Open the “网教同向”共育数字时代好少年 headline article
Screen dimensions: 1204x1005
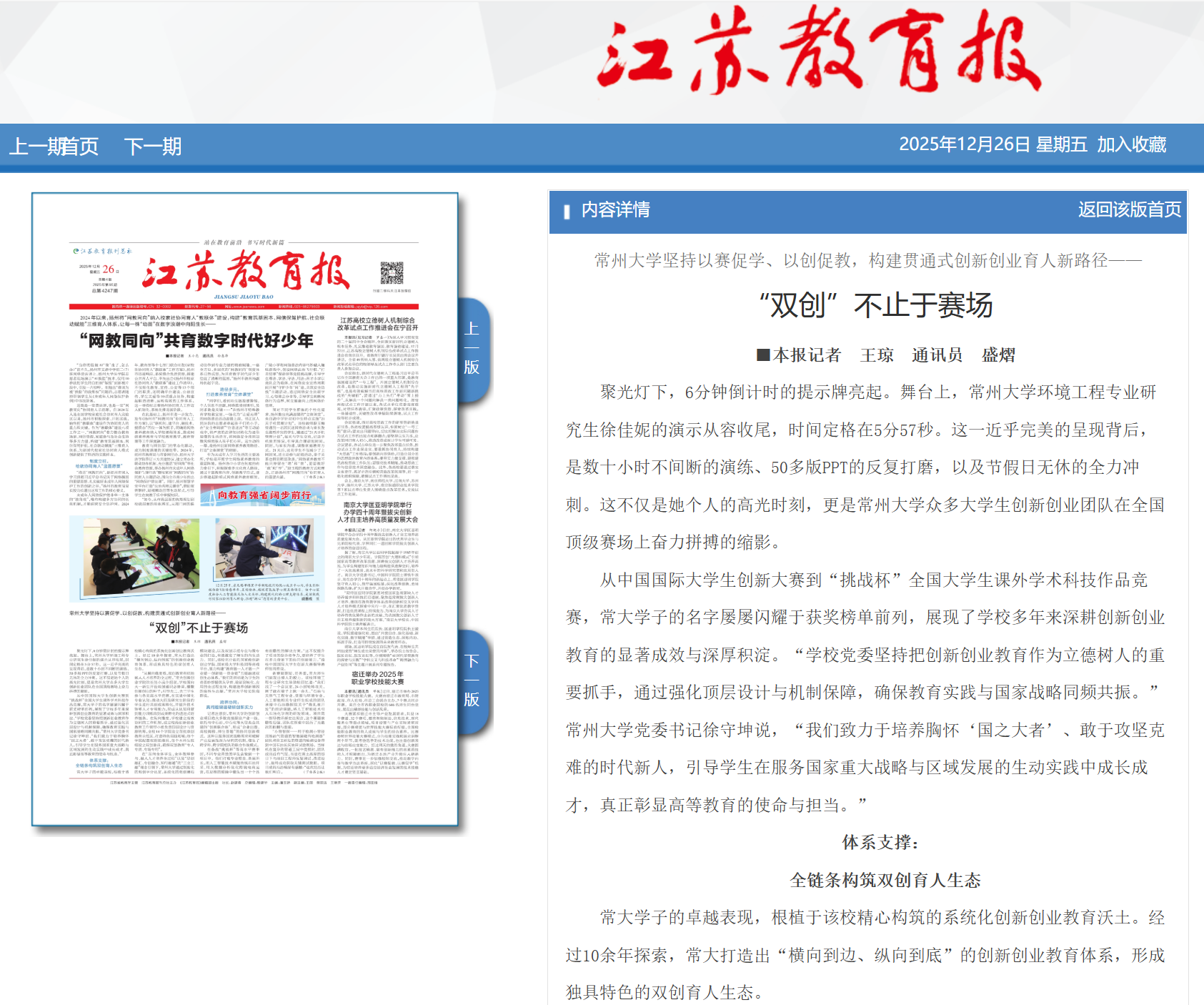coord(196,340)
